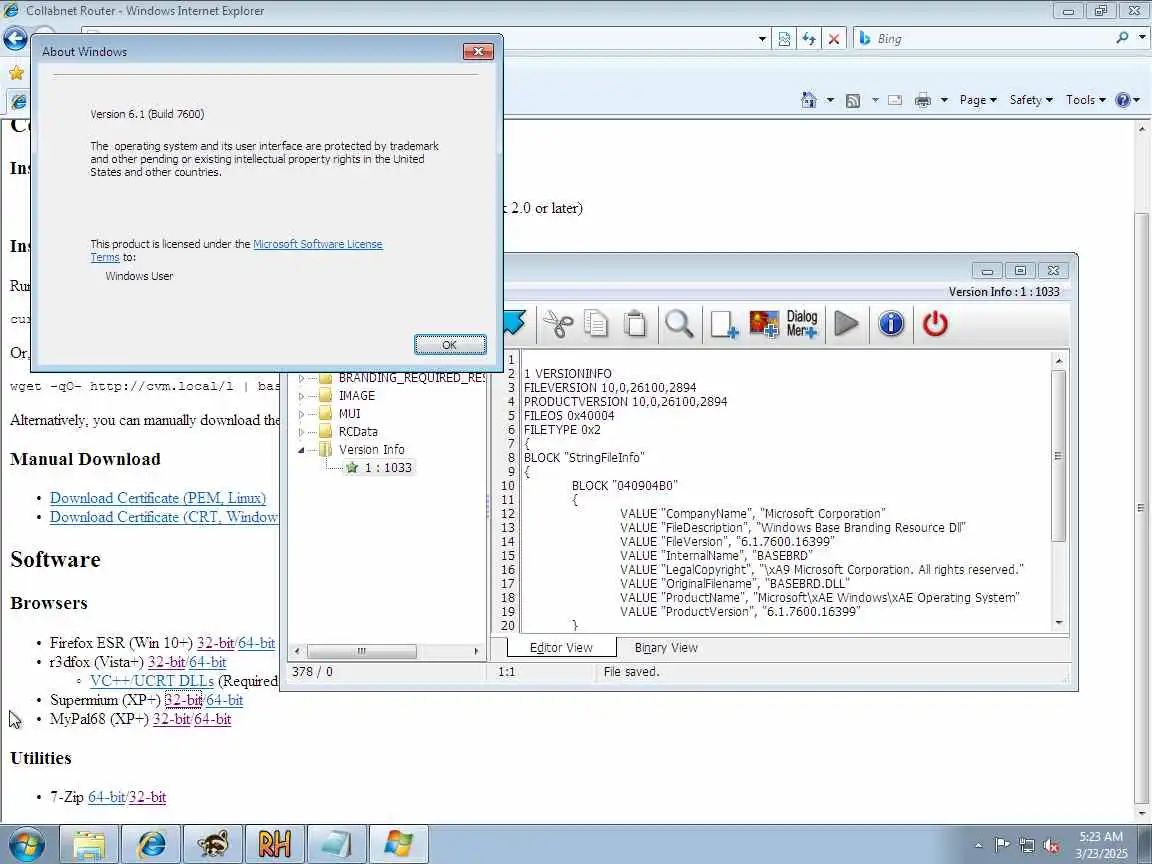1152x864 pixels.
Task: Click the Read Mail icon in IE
Action: tap(895, 100)
